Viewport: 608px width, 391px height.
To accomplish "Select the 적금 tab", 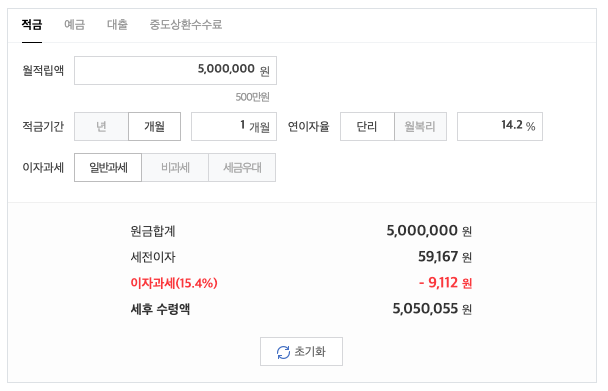I will coord(32,25).
